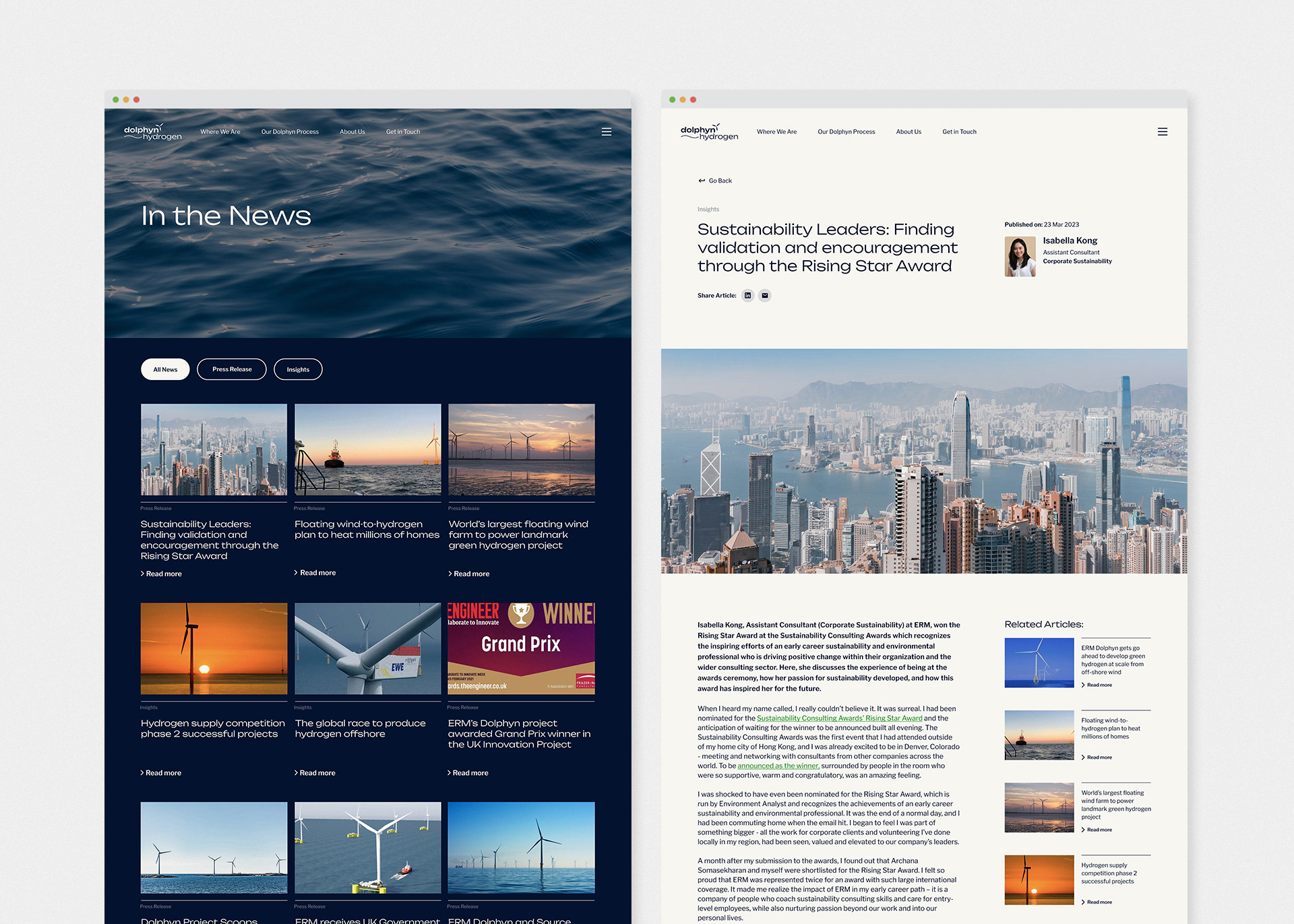The image size is (1294, 924).
Task: Open orange sunset related article thumbnail
Action: point(1039,880)
